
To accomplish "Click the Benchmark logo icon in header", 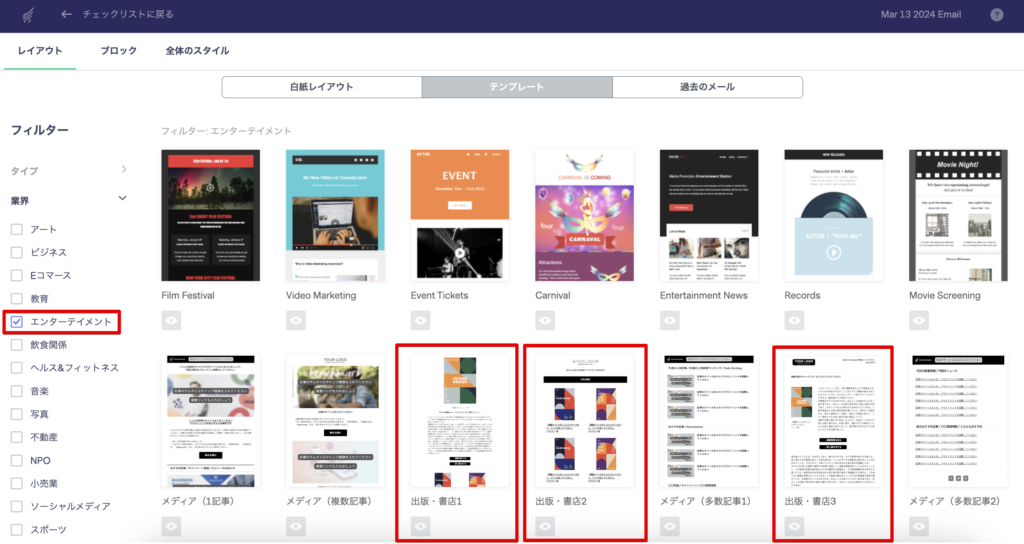I will click(x=26, y=15).
